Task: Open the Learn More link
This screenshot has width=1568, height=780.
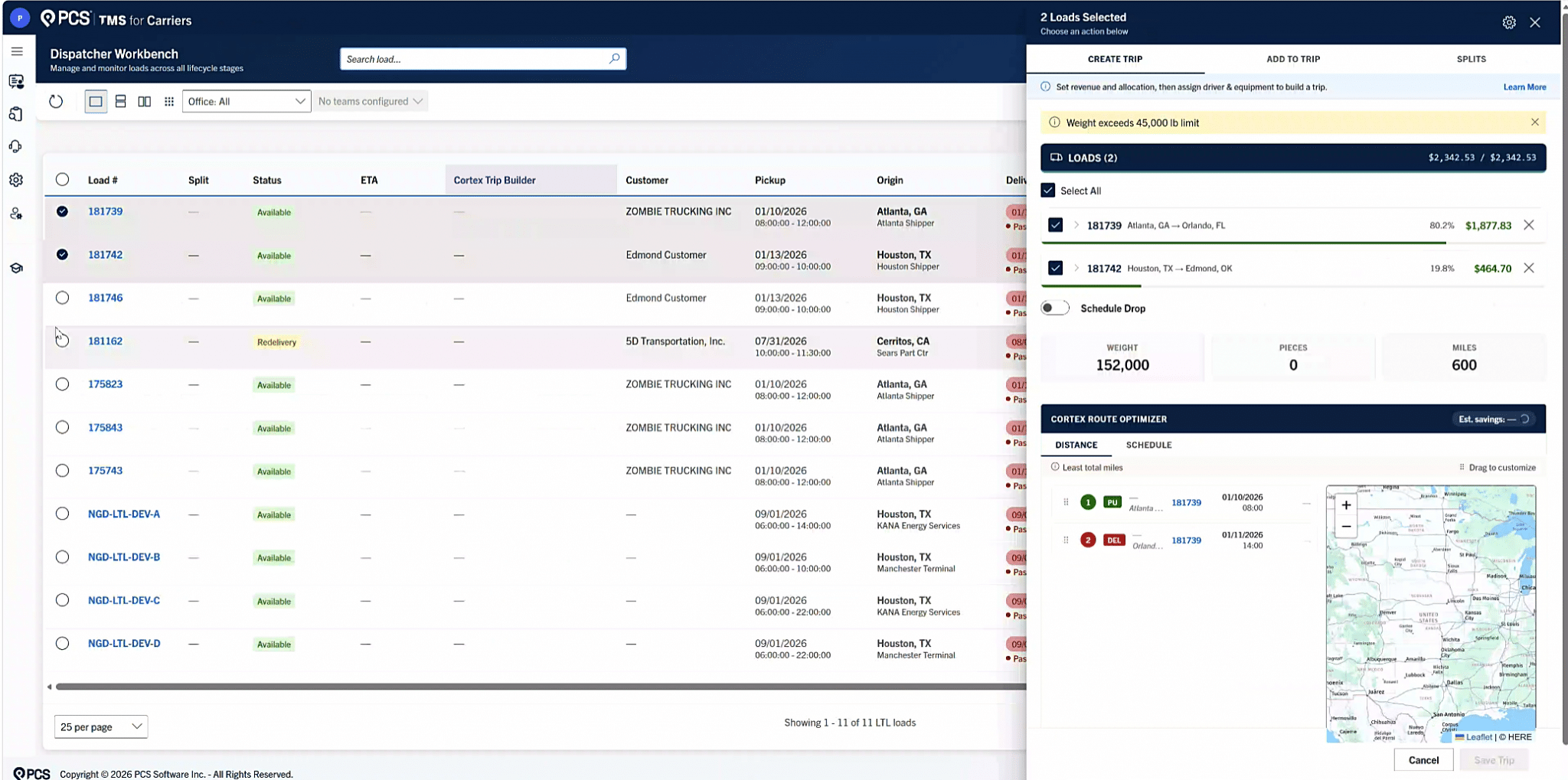Action: click(1524, 87)
